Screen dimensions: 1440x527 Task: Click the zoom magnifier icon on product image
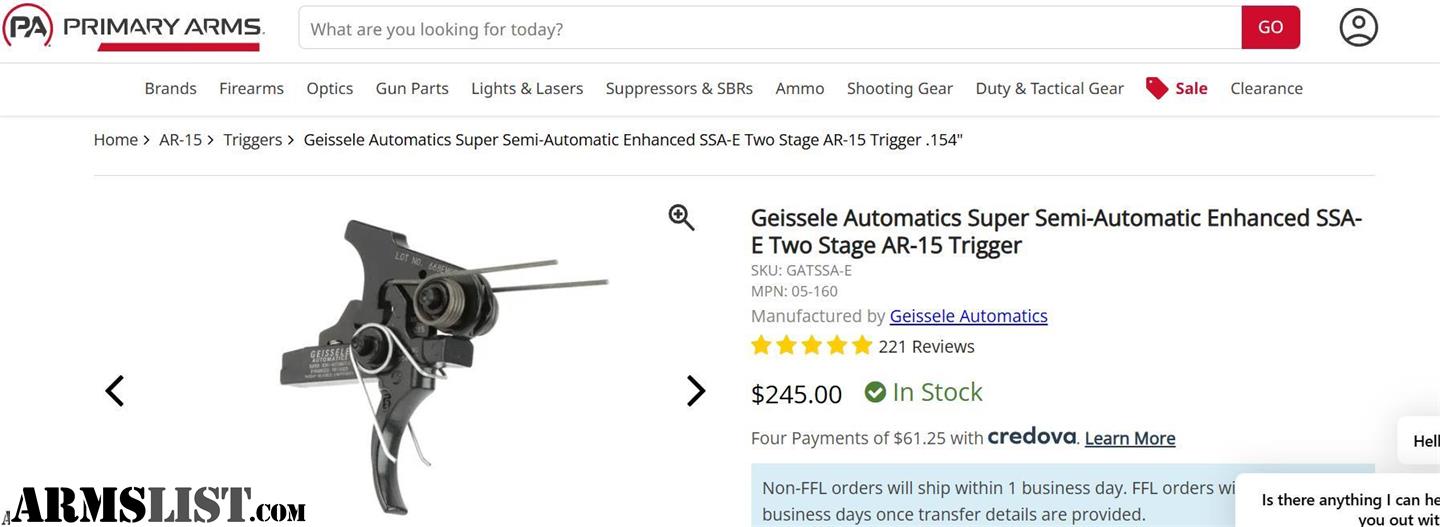682,217
